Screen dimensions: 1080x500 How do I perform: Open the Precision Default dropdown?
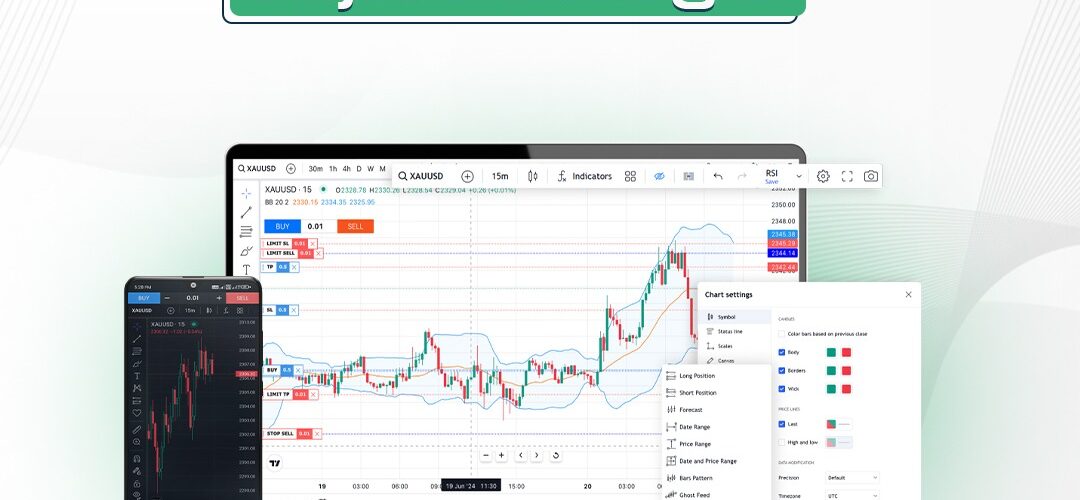[852, 477]
